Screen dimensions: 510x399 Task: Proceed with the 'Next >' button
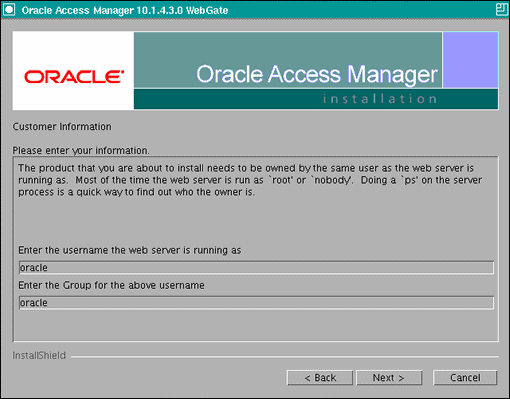(x=389, y=378)
